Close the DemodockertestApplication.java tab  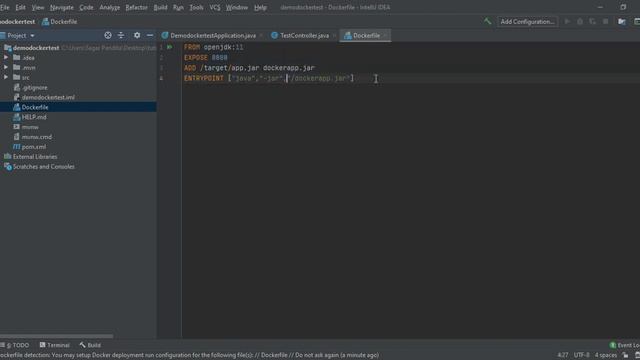(261, 36)
